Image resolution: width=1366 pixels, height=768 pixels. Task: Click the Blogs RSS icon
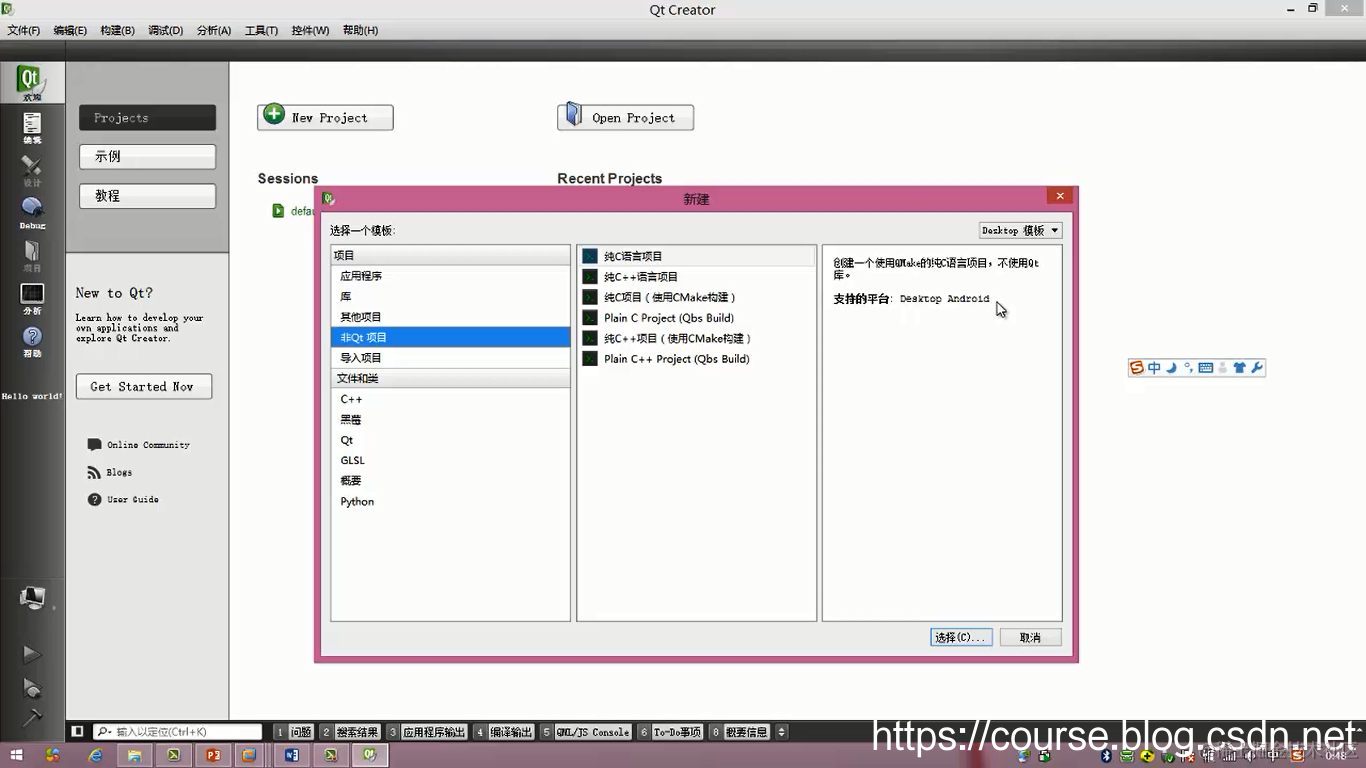(x=94, y=472)
